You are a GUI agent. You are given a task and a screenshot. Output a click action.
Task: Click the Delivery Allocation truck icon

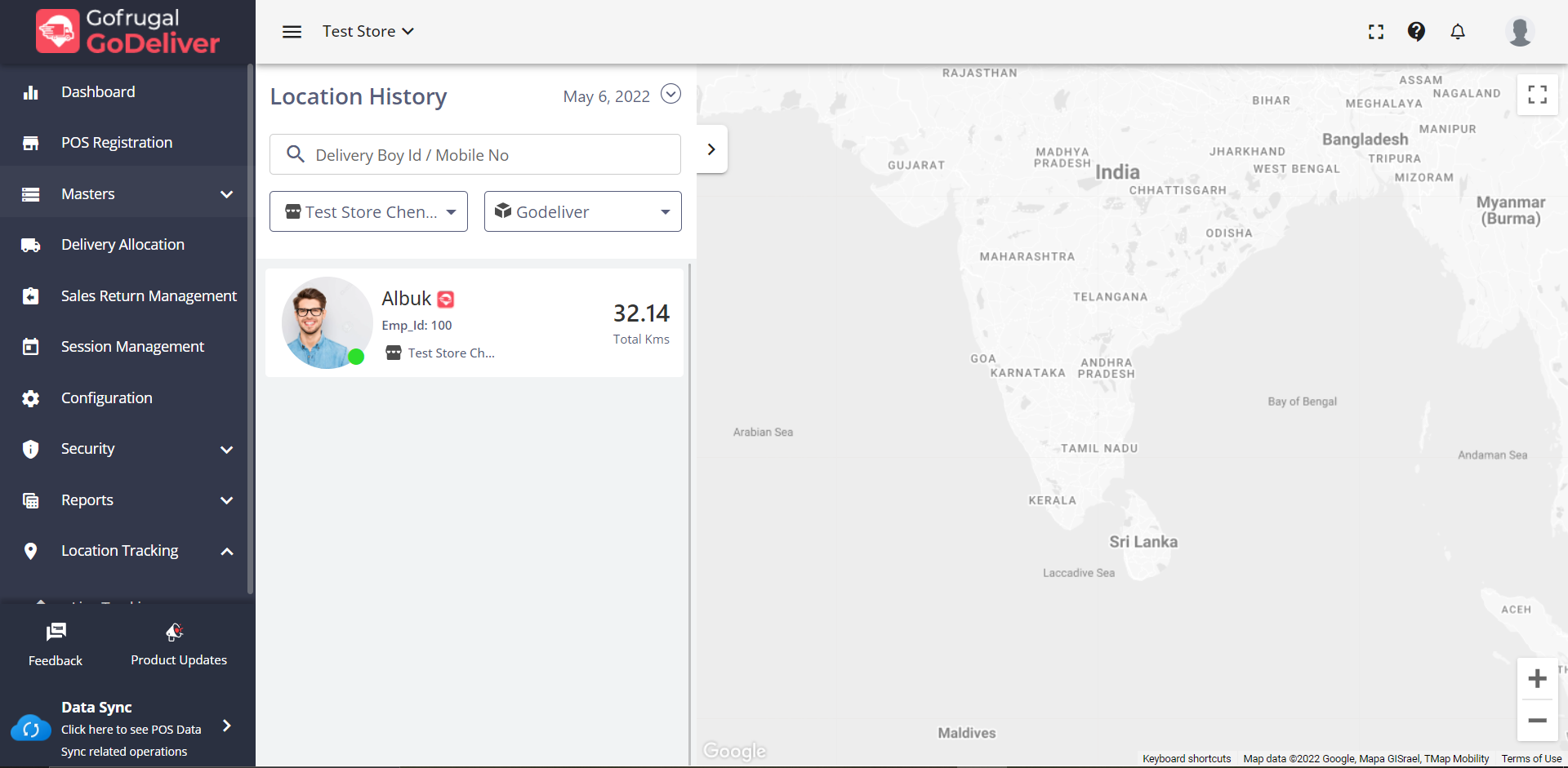[31, 246]
